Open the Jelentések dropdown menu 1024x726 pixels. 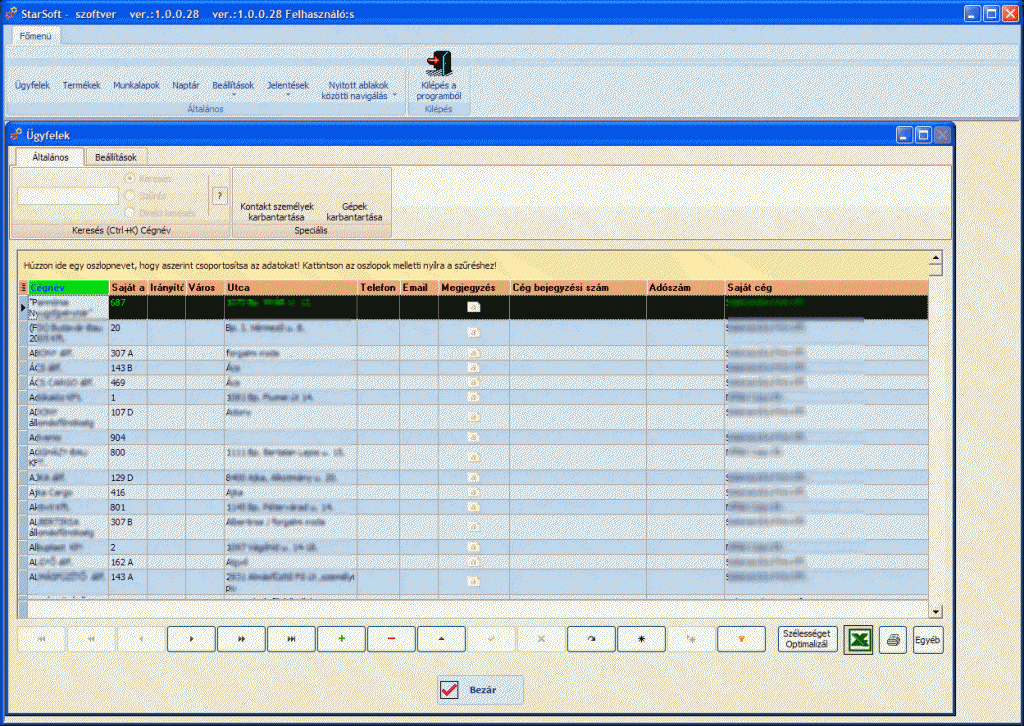pyautogui.click(x=288, y=87)
